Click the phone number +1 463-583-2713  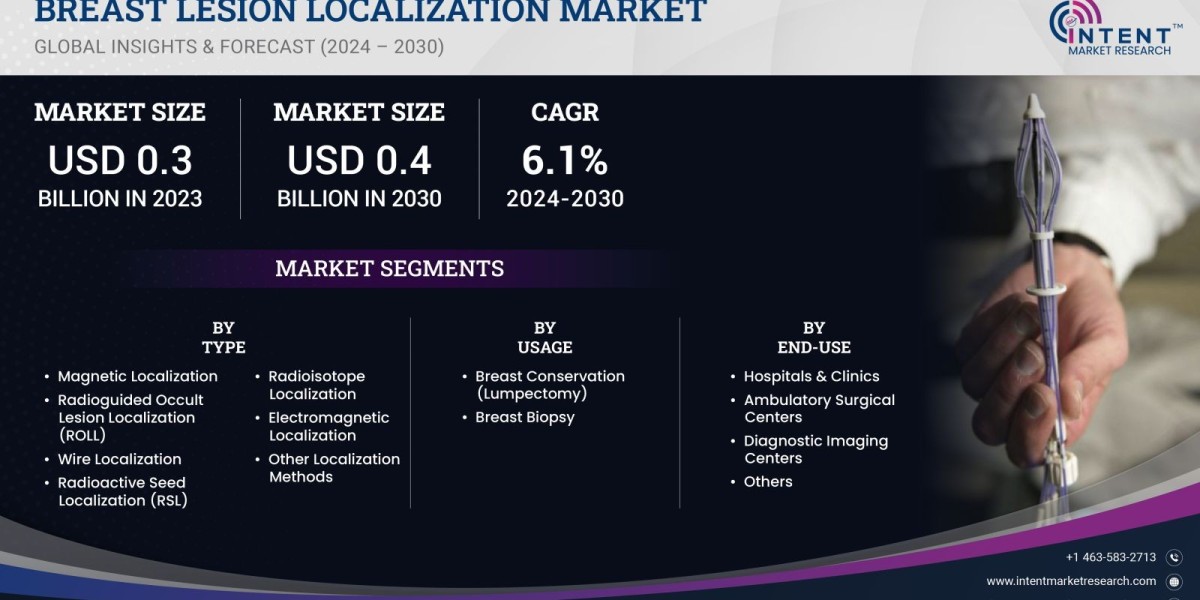1110,557
